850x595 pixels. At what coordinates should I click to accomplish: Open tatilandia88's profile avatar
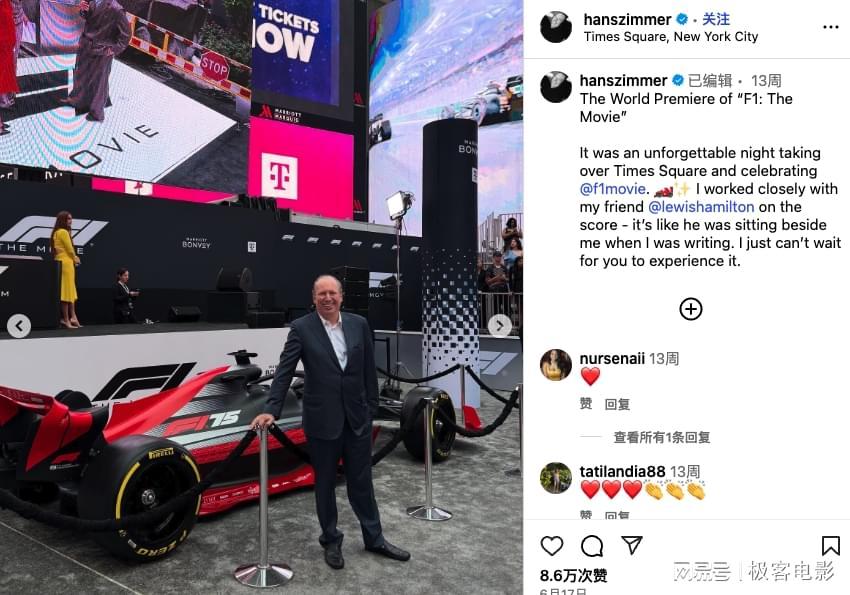[x=556, y=477]
